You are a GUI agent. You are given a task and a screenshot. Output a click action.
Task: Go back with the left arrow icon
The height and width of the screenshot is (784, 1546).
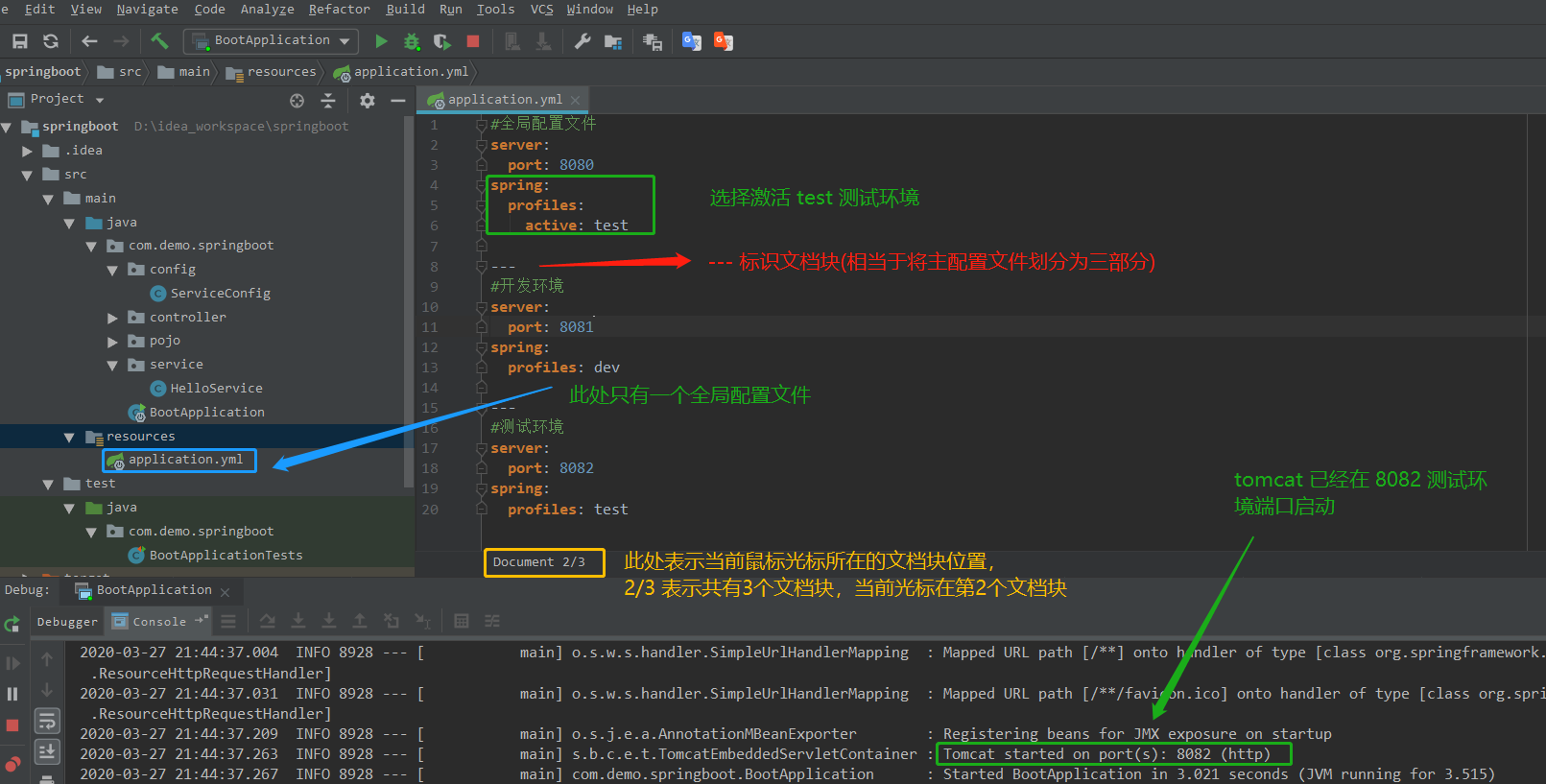[89, 41]
